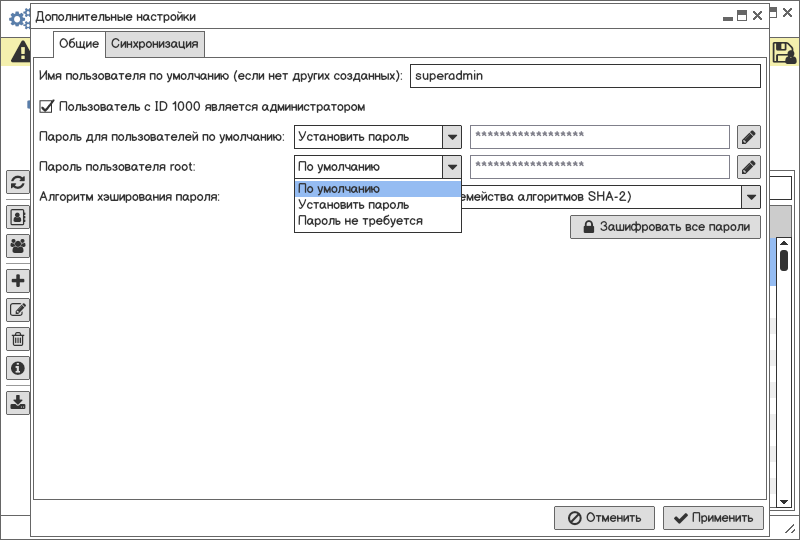This screenshot has width=800, height=540.
Task: Collapse the root password mode dropdown
Action: click(452, 167)
